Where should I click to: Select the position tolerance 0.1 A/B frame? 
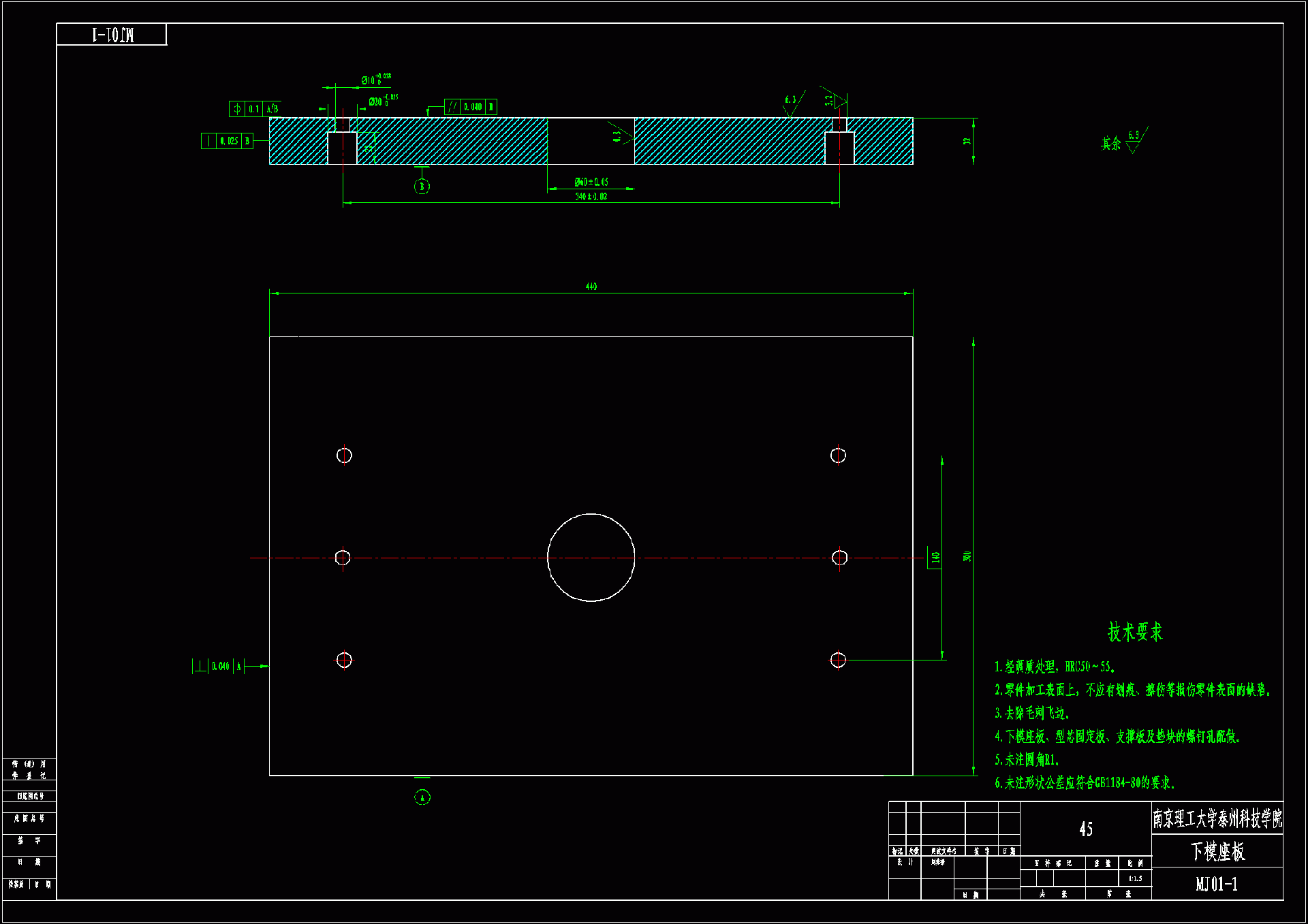255,109
